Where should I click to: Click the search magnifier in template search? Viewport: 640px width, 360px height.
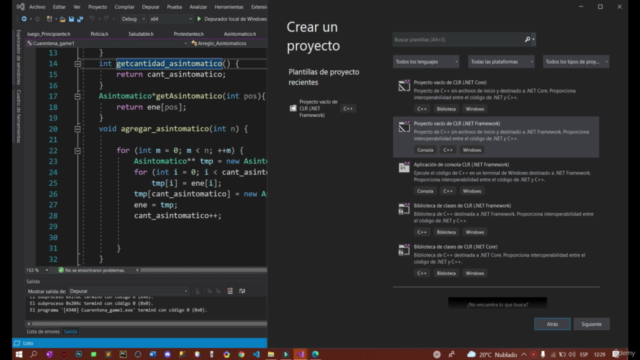[527, 40]
